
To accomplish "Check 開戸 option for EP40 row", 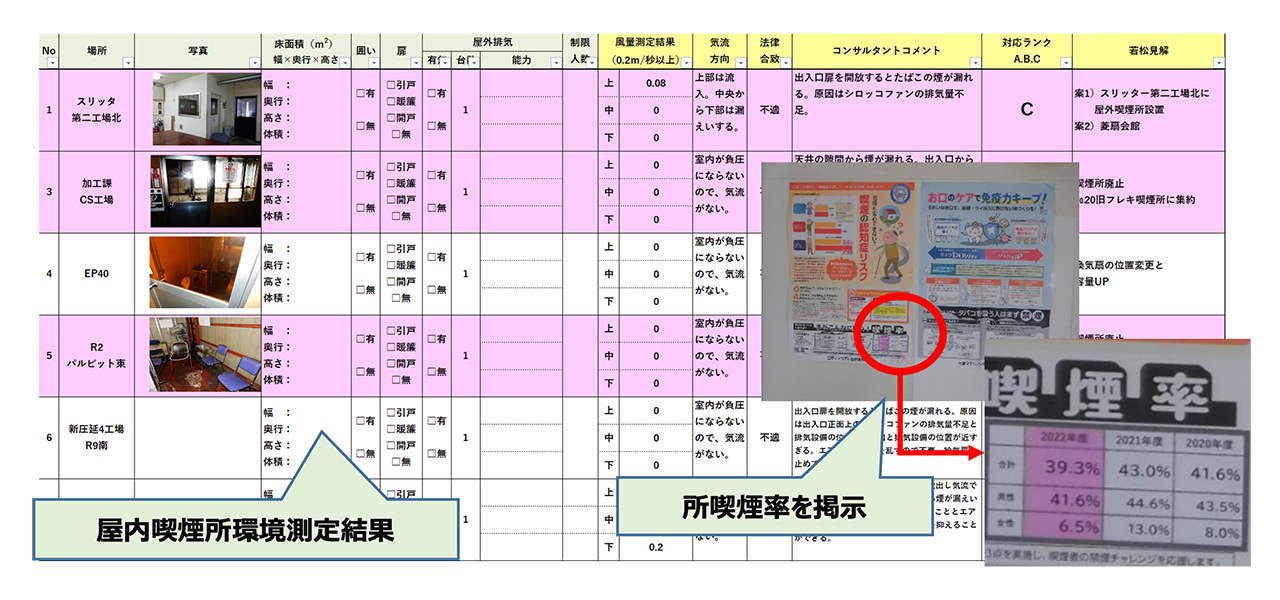I will click(x=401, y=282).
